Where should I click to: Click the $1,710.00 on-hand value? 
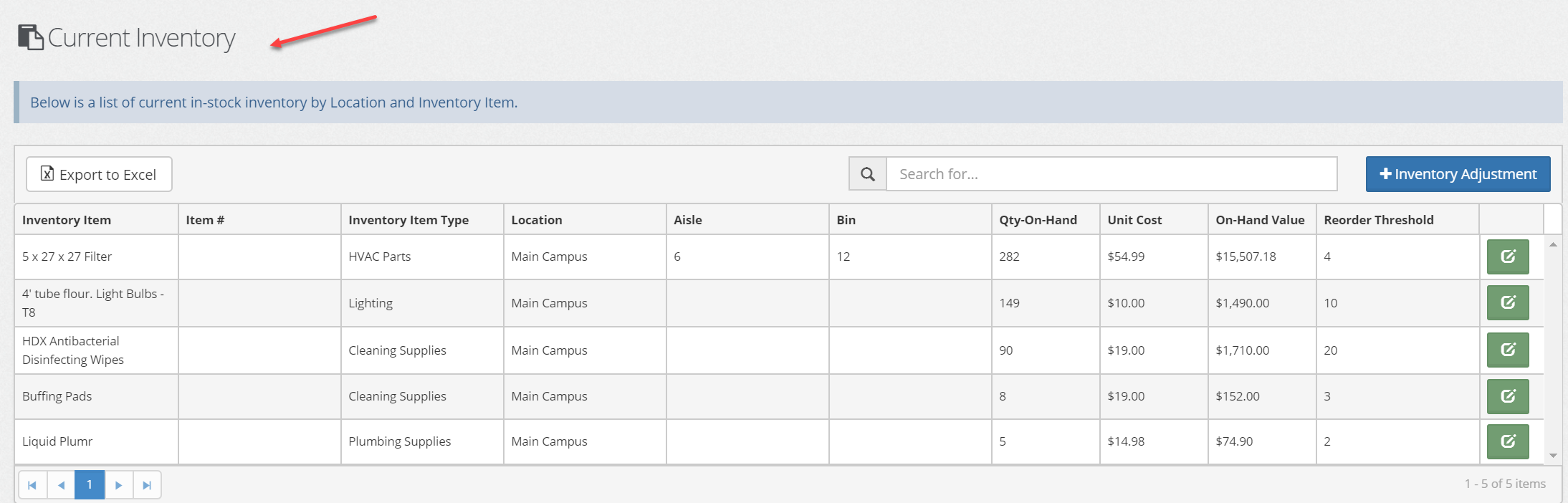tap(1242, 350)
